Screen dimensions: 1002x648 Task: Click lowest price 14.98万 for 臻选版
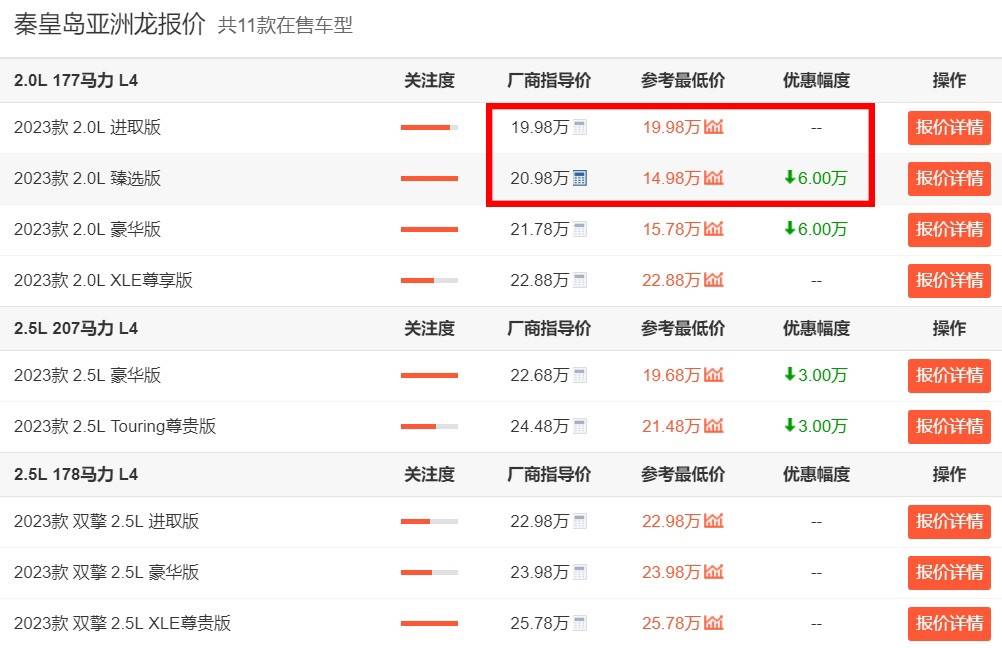pyautogui.click(x=672, y=178)
